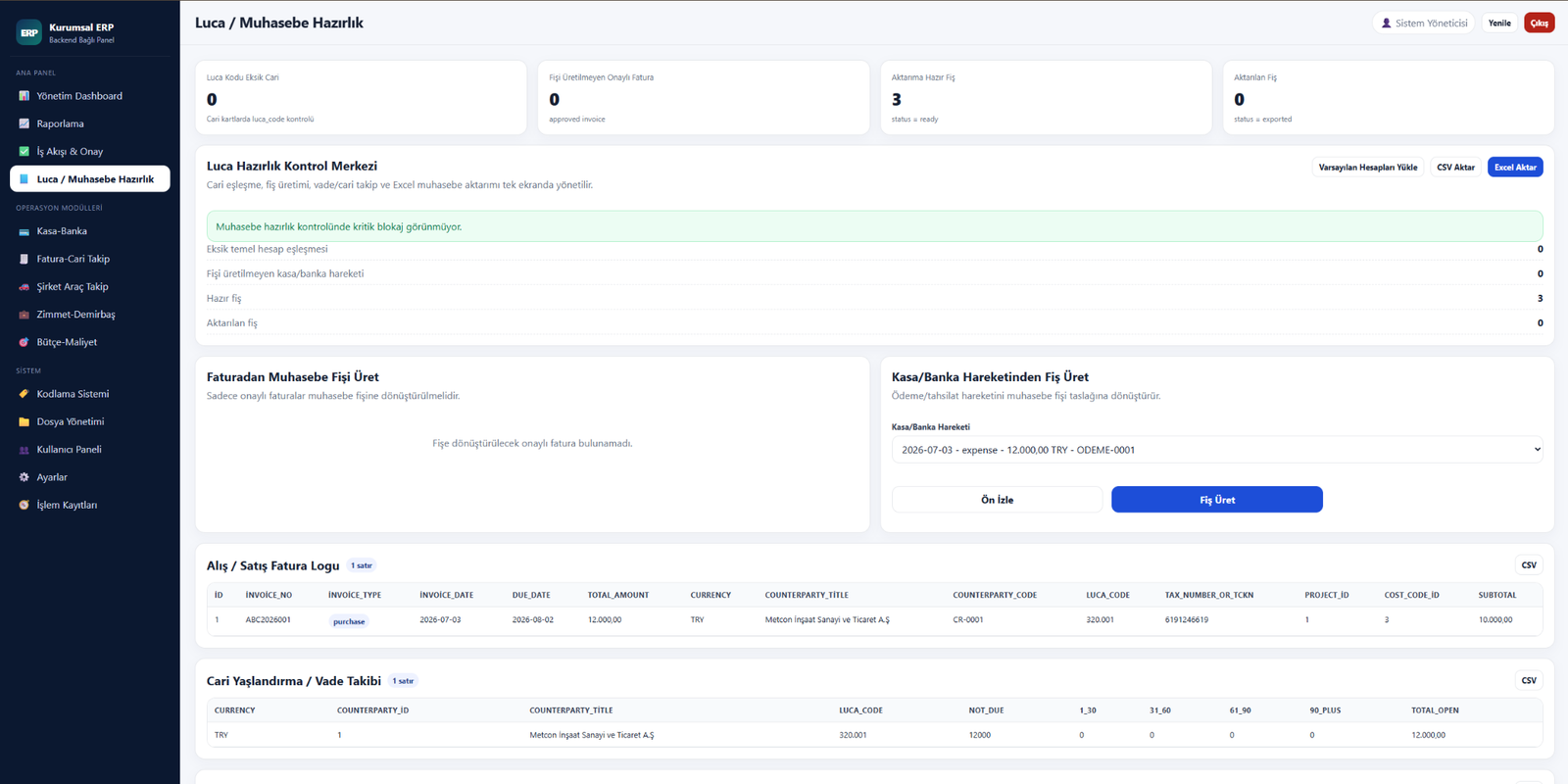Open Zimmet-Demirbaş briefcase icon
Image resolution: width=1568 pixels, height=784 pixels.
[24, 315]
